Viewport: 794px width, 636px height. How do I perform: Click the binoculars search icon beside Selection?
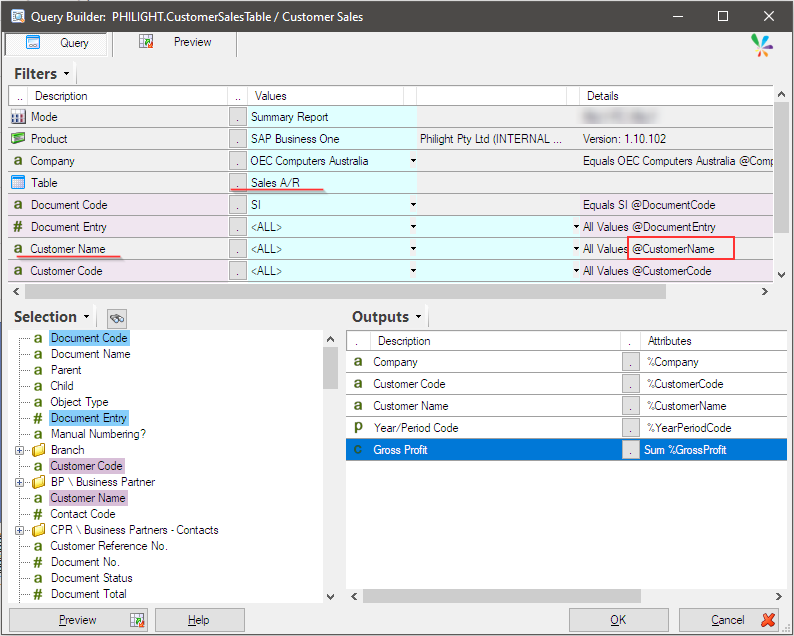coord(117,319)
